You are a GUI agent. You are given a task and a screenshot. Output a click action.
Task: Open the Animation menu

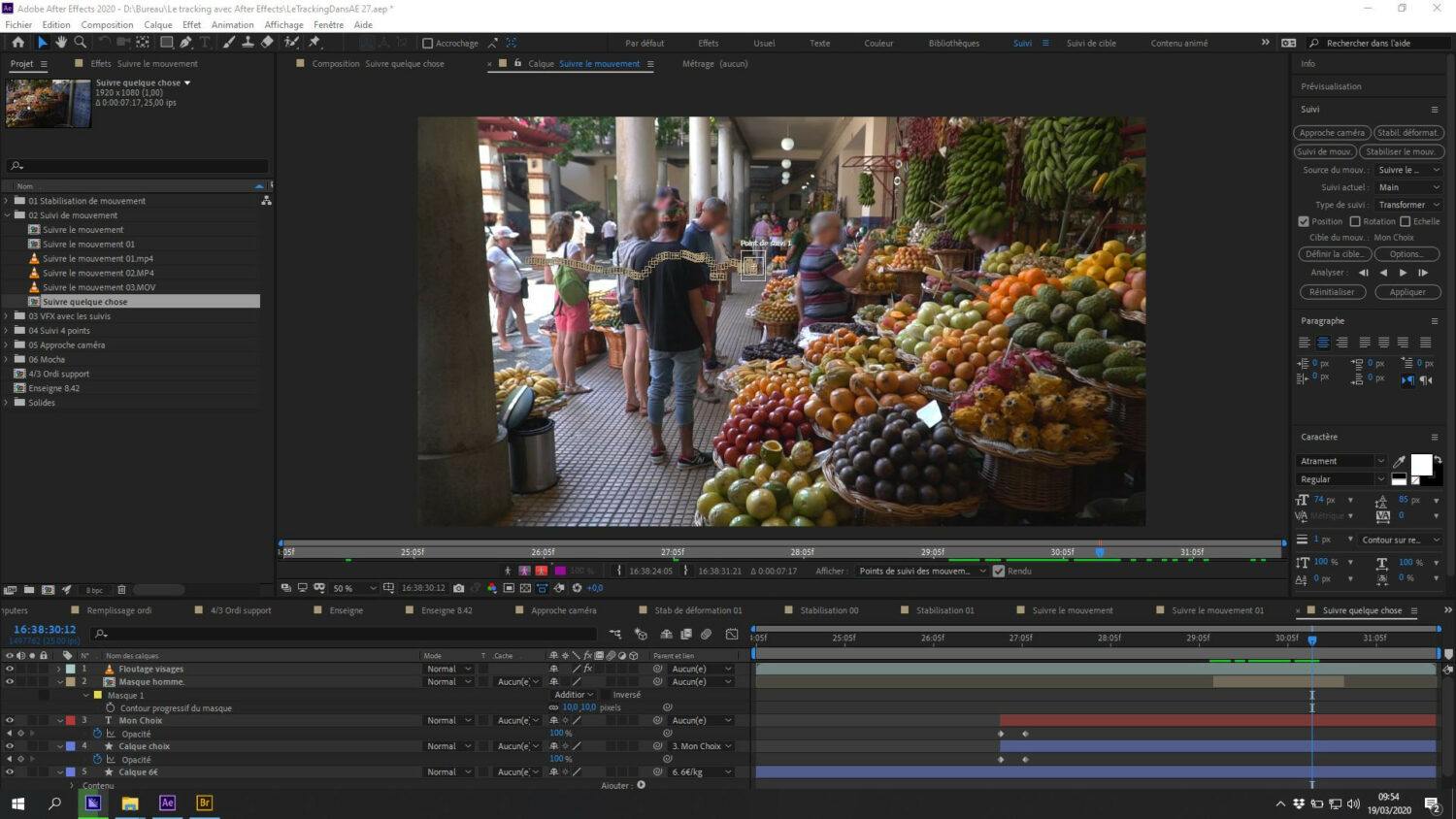pyautogui.click(x=232, y=24)
